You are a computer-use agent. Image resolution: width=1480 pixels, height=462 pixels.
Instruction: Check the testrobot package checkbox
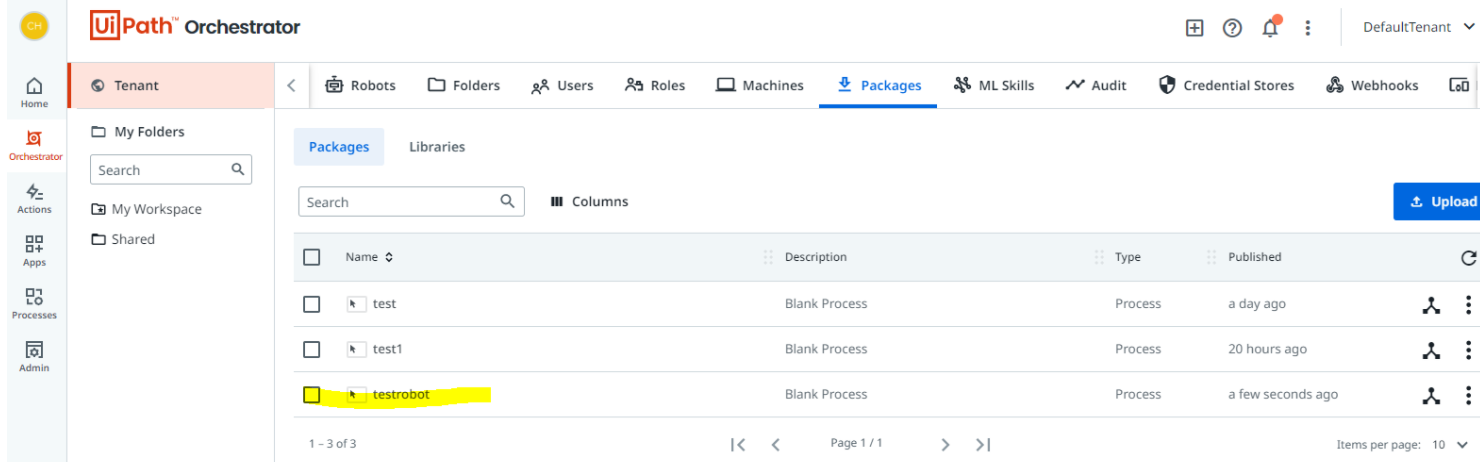tap(312, 395)
